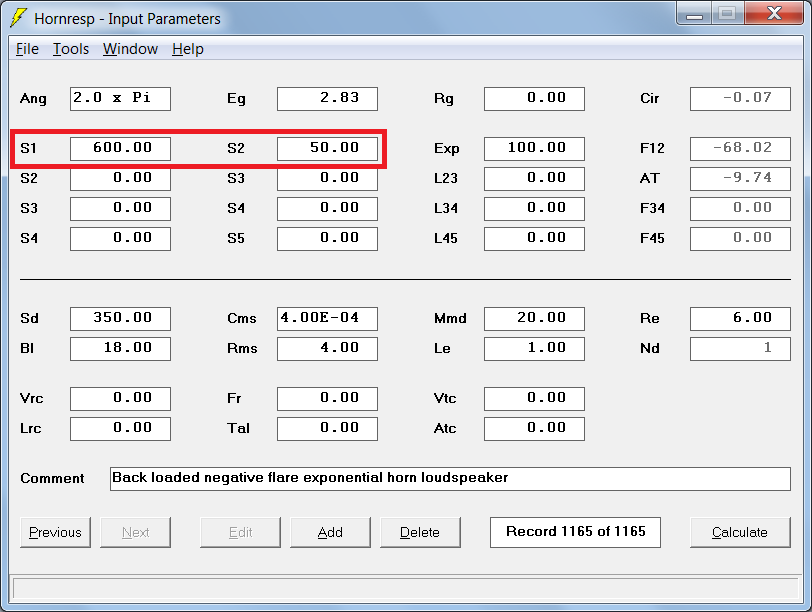Click the L23 input field
Image resolution: width=812 pixels, height=612 pixels.
(534, 179)
